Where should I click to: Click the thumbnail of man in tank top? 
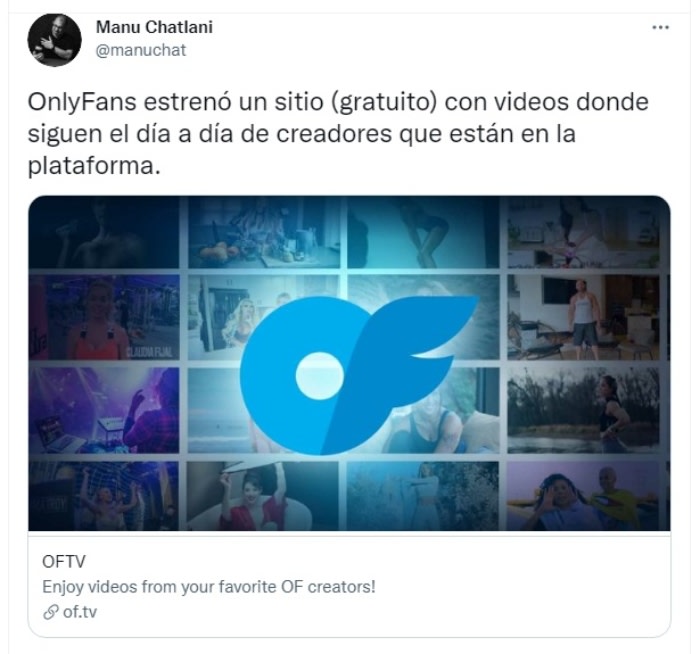click(583, 317)
